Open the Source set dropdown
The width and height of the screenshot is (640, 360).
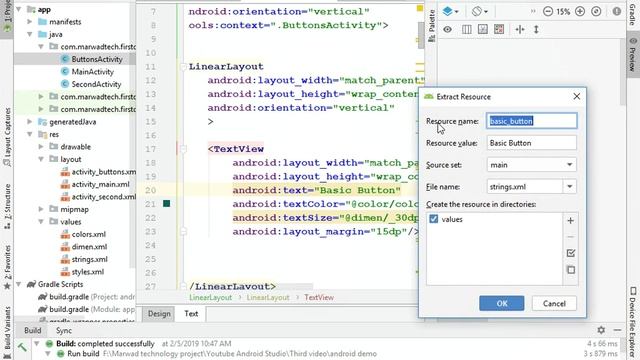tap(531, 165)
